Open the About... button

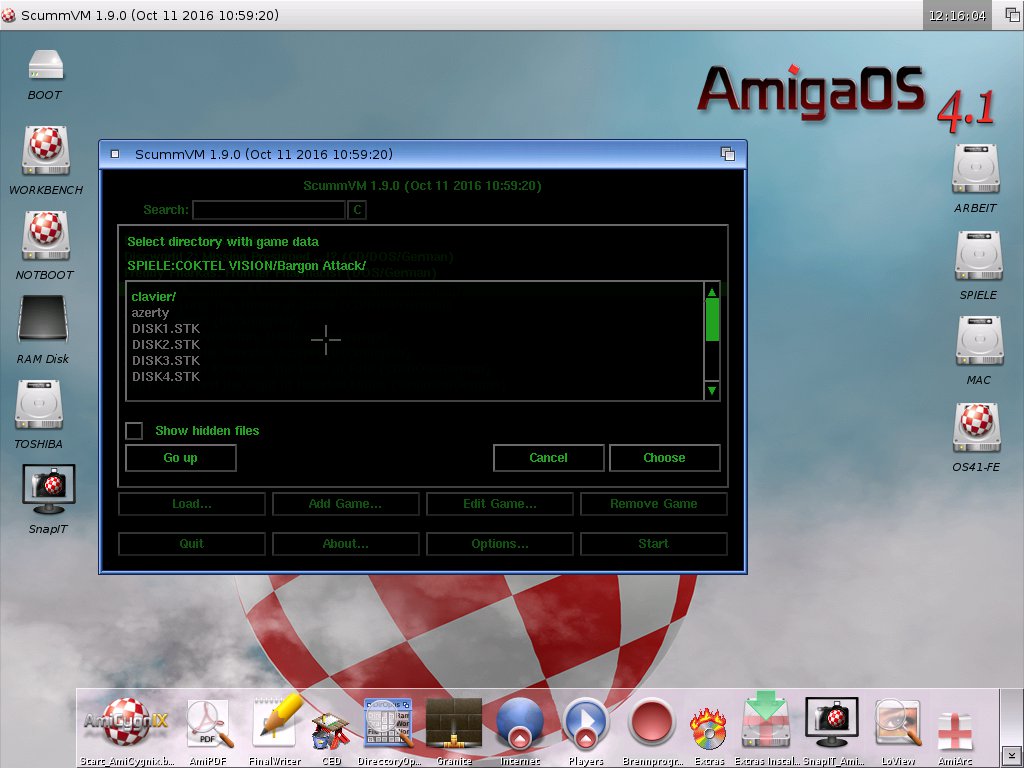[x=345, y=543]
